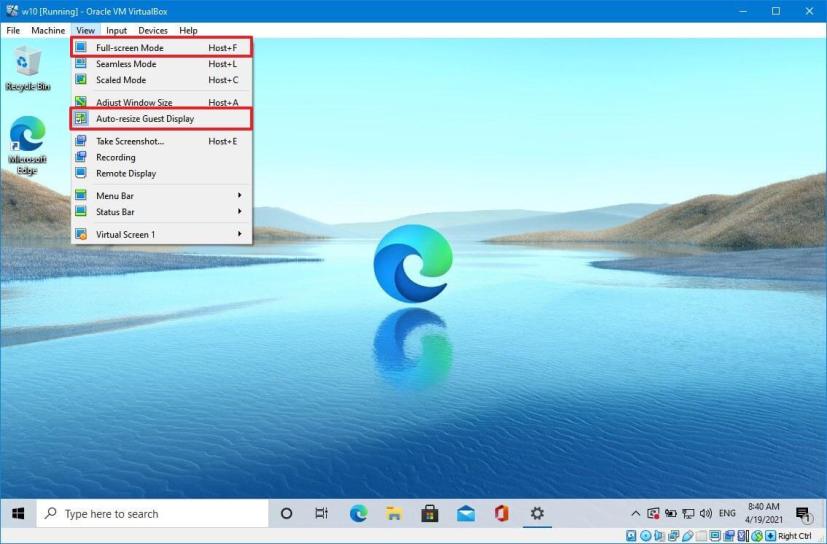The height and width of the screenshot is (544, 827).
Task: Click the display status bar icon
Action: 715,536
